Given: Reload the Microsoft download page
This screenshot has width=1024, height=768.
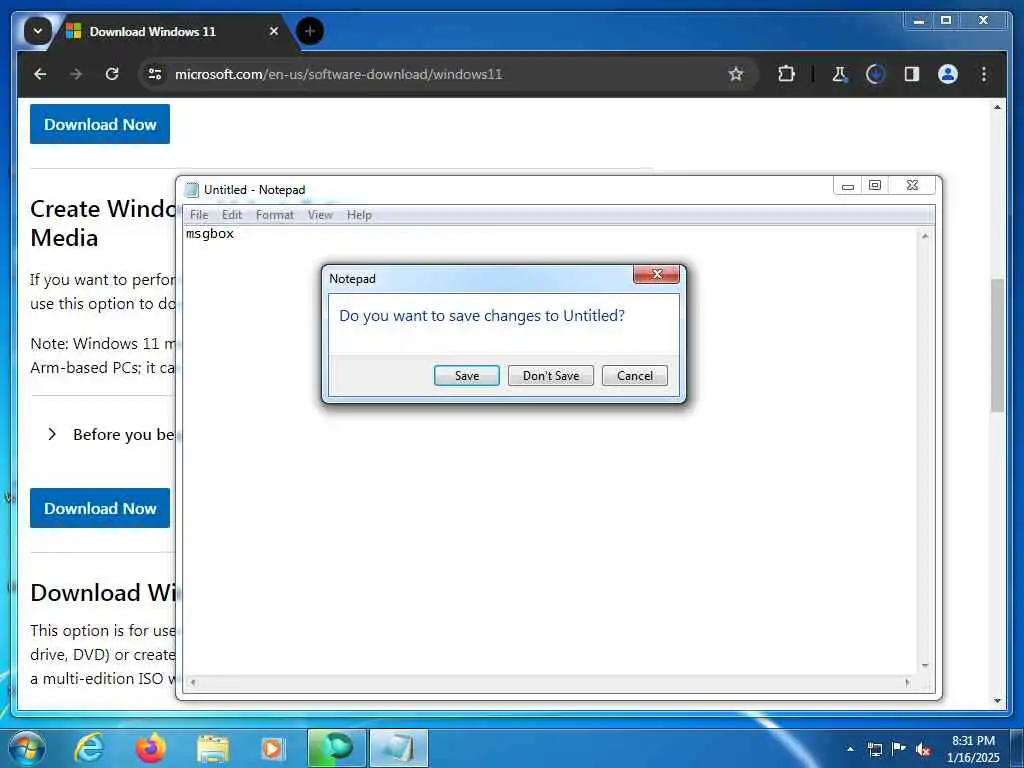Looking at the screenshot, I should click(112, 74).
